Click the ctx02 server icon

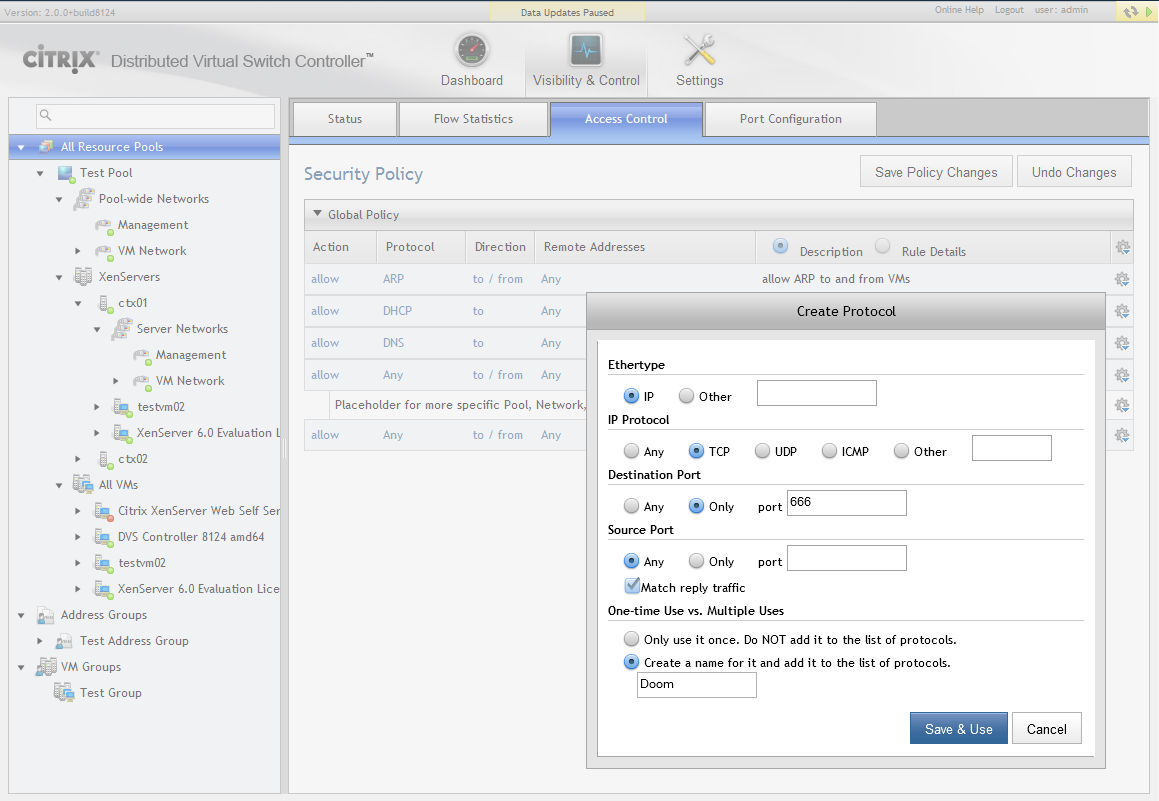pos(106,460)
